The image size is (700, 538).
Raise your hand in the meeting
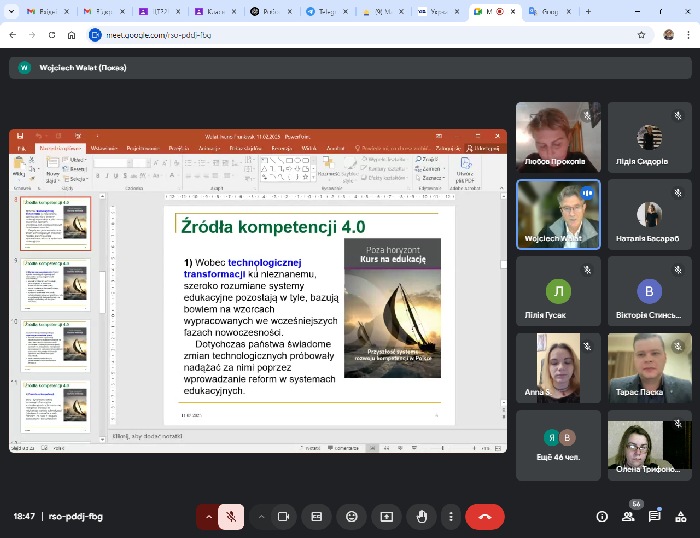[421, 517]
